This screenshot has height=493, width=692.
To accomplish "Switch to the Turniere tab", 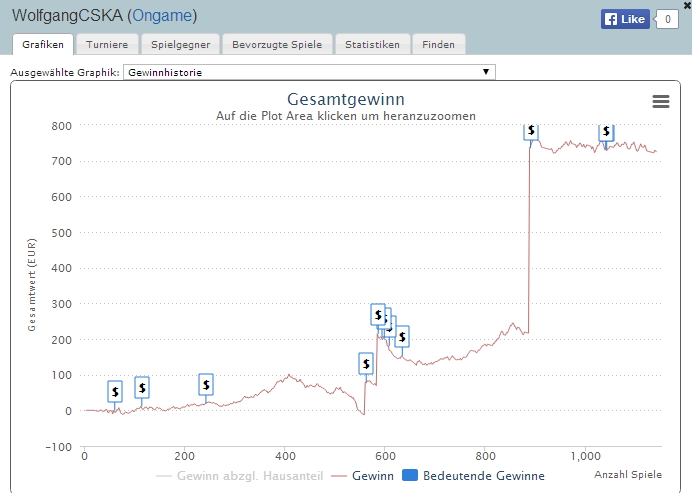I will click(x=107, y=45).
